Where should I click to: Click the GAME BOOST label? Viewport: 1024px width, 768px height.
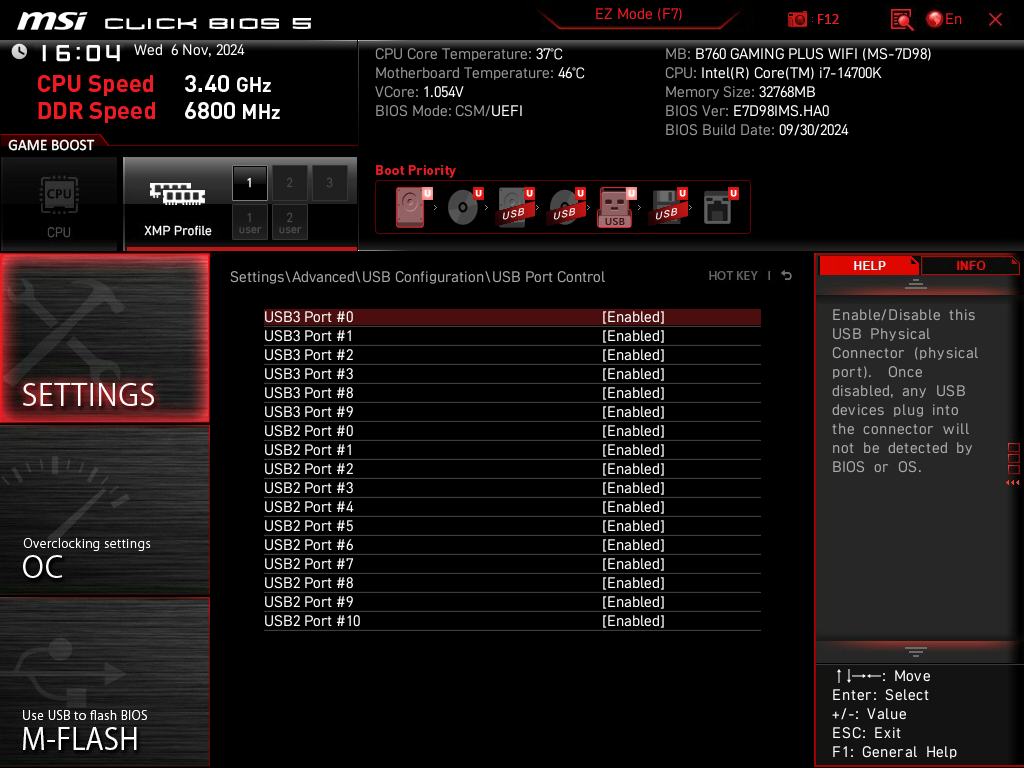pyautogui.click(x=51, y=145)
